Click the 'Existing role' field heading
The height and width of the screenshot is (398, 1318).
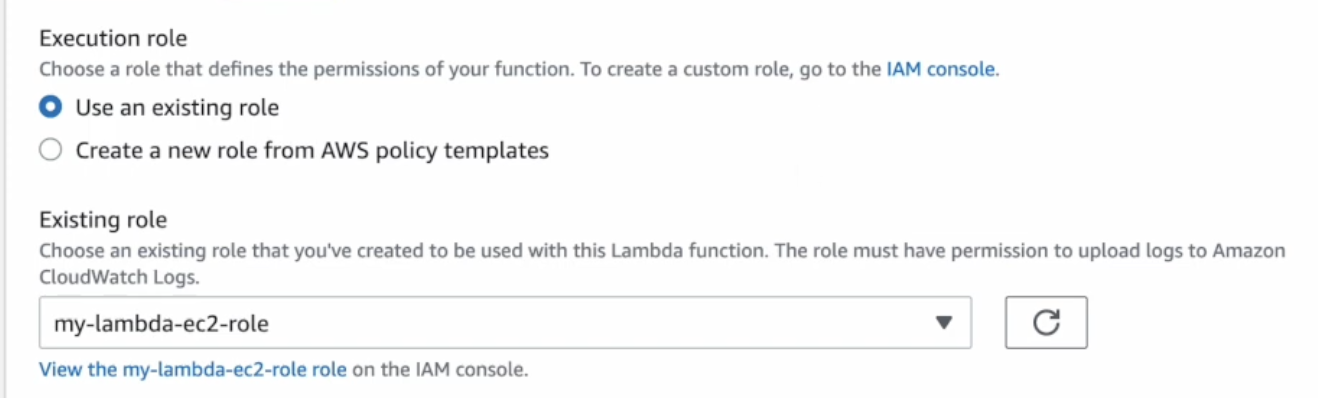(x=103, y=220)
